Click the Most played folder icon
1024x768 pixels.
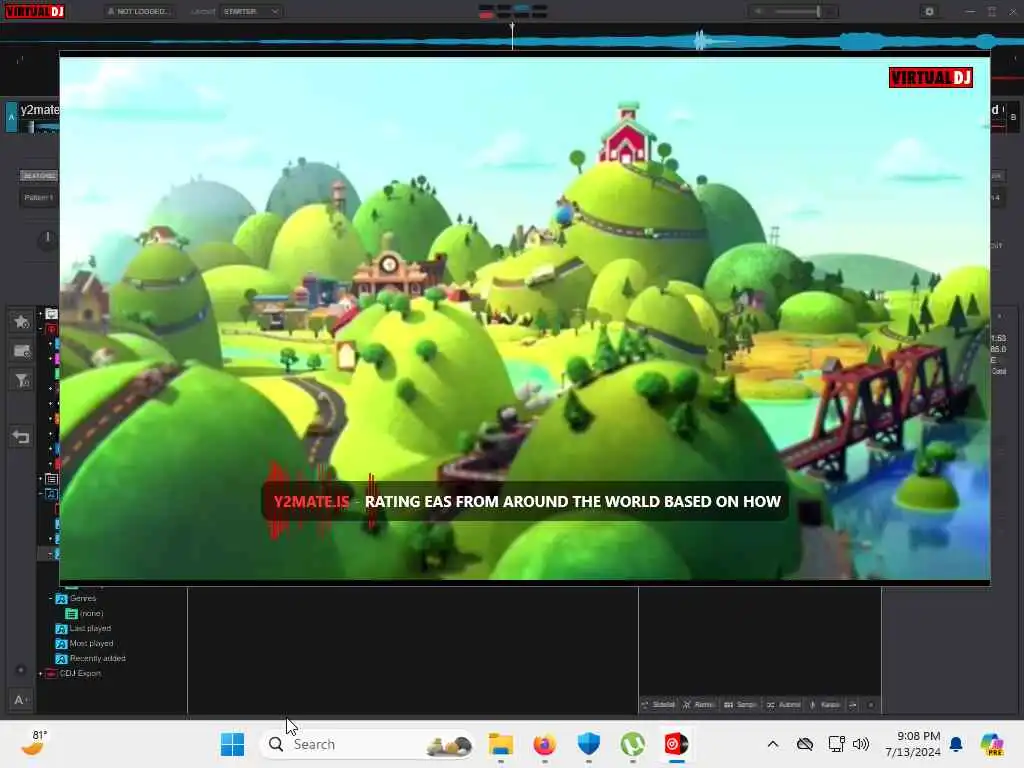(61, 644)
